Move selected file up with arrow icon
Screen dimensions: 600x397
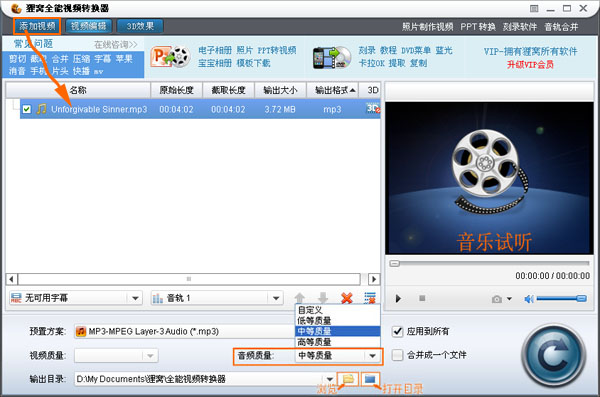point(300,297)
